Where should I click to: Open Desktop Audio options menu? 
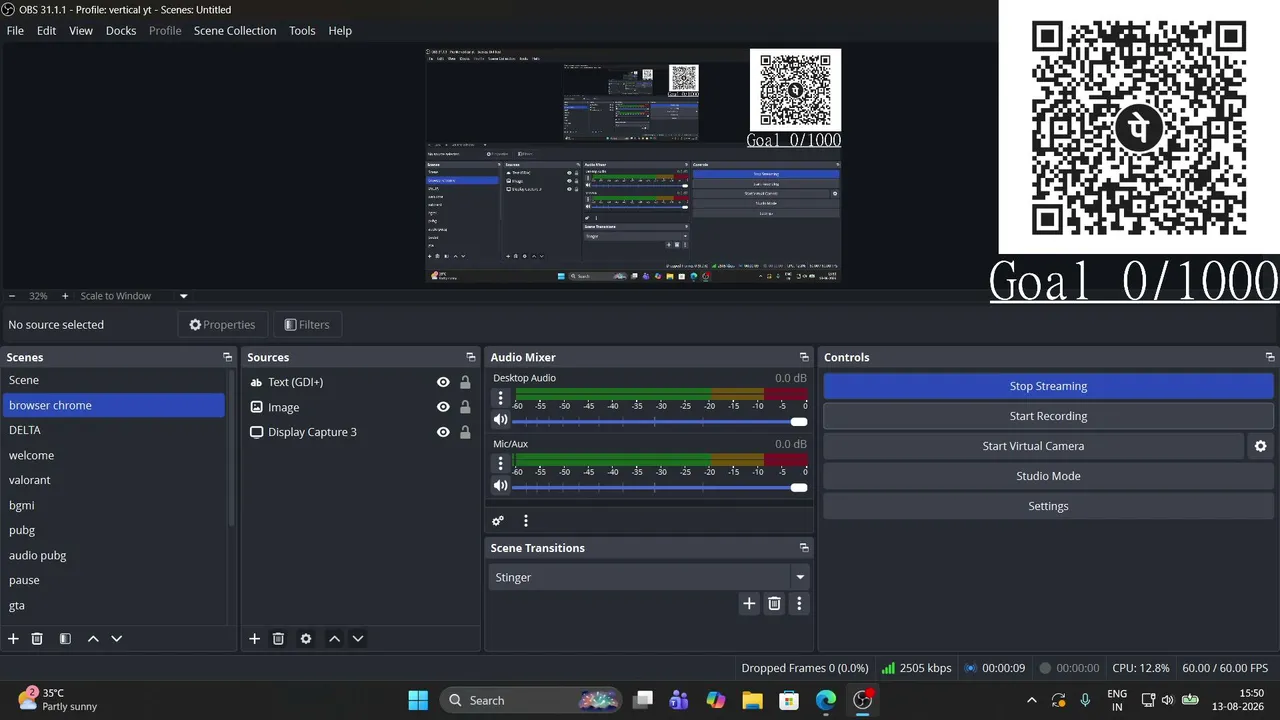[501, 398]
